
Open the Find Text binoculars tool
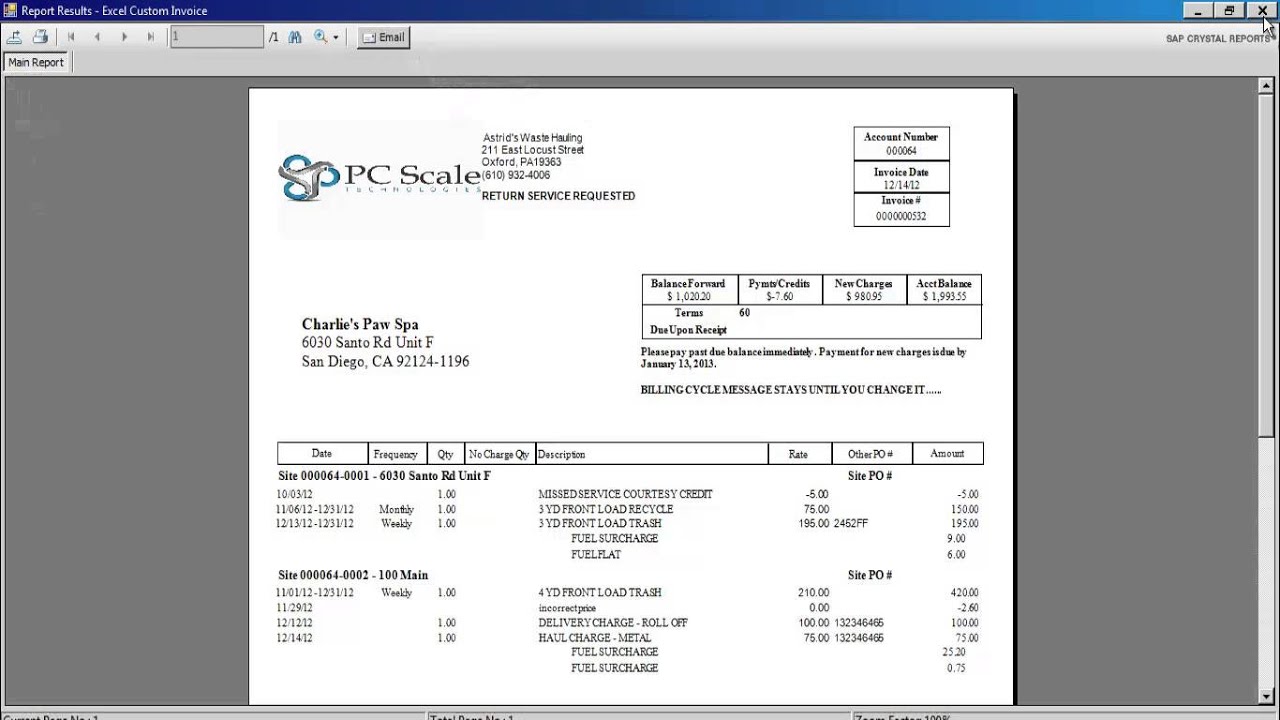coord(295,37)
